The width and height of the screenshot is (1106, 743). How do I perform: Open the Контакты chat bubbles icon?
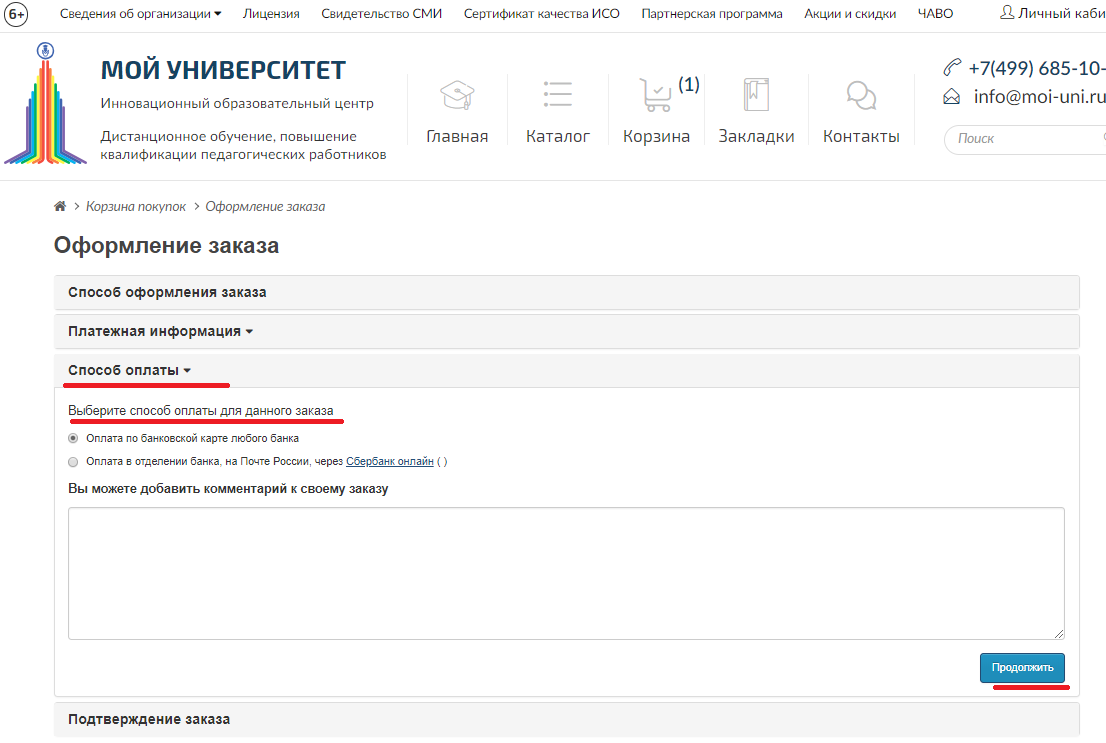(x=861, y=96)
